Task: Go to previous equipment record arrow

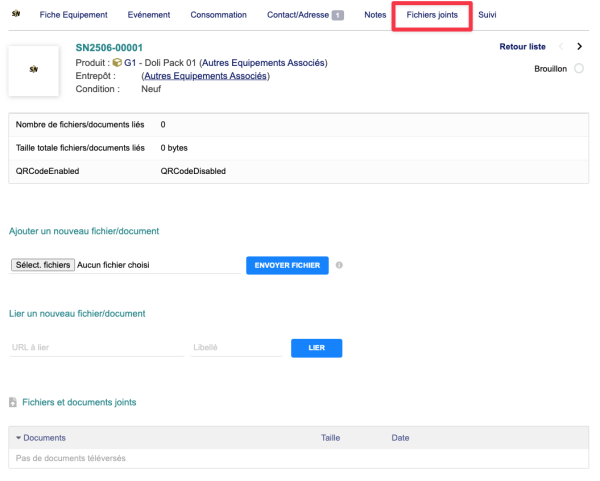Action: (x=561, y=47)
